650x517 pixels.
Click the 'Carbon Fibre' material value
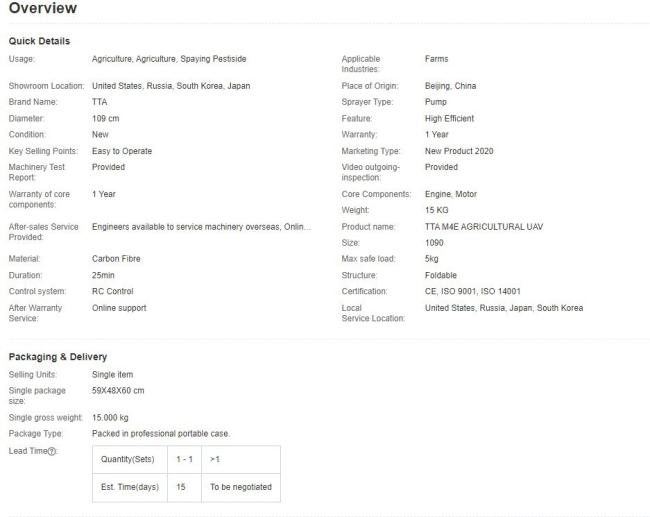[x=116, y=259]
